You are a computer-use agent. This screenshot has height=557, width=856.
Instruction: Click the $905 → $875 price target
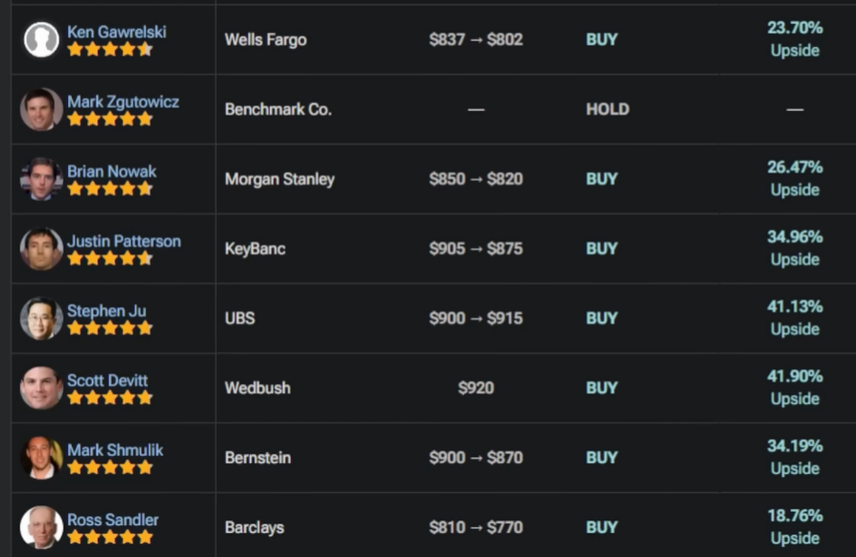coord(476,248)
